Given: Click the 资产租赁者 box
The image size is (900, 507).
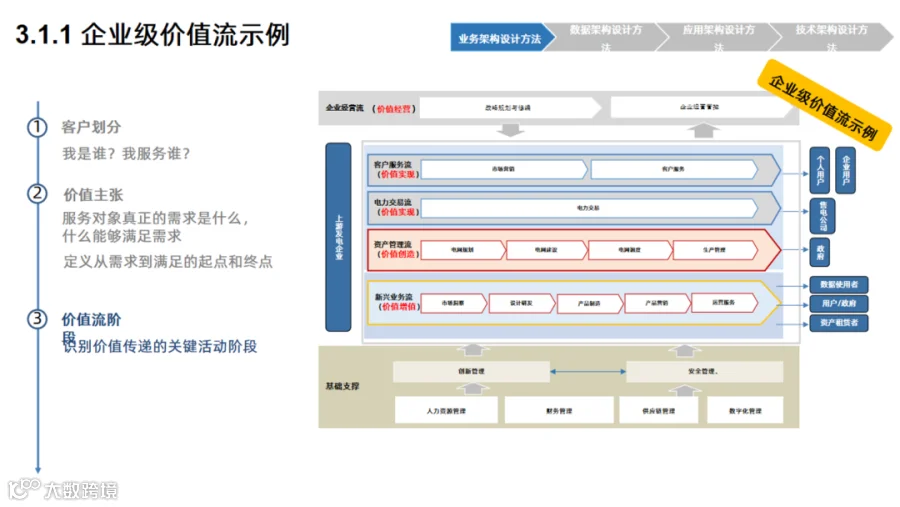Looking at the screenshot, I should point(839,323).
